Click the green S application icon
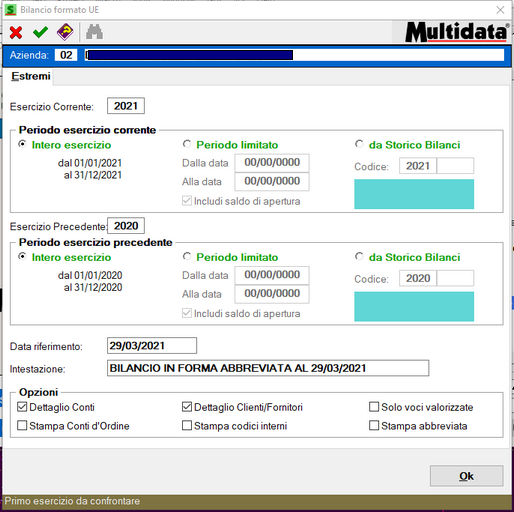Viewport: 514px width, 512px height. [x=10, y=10]
